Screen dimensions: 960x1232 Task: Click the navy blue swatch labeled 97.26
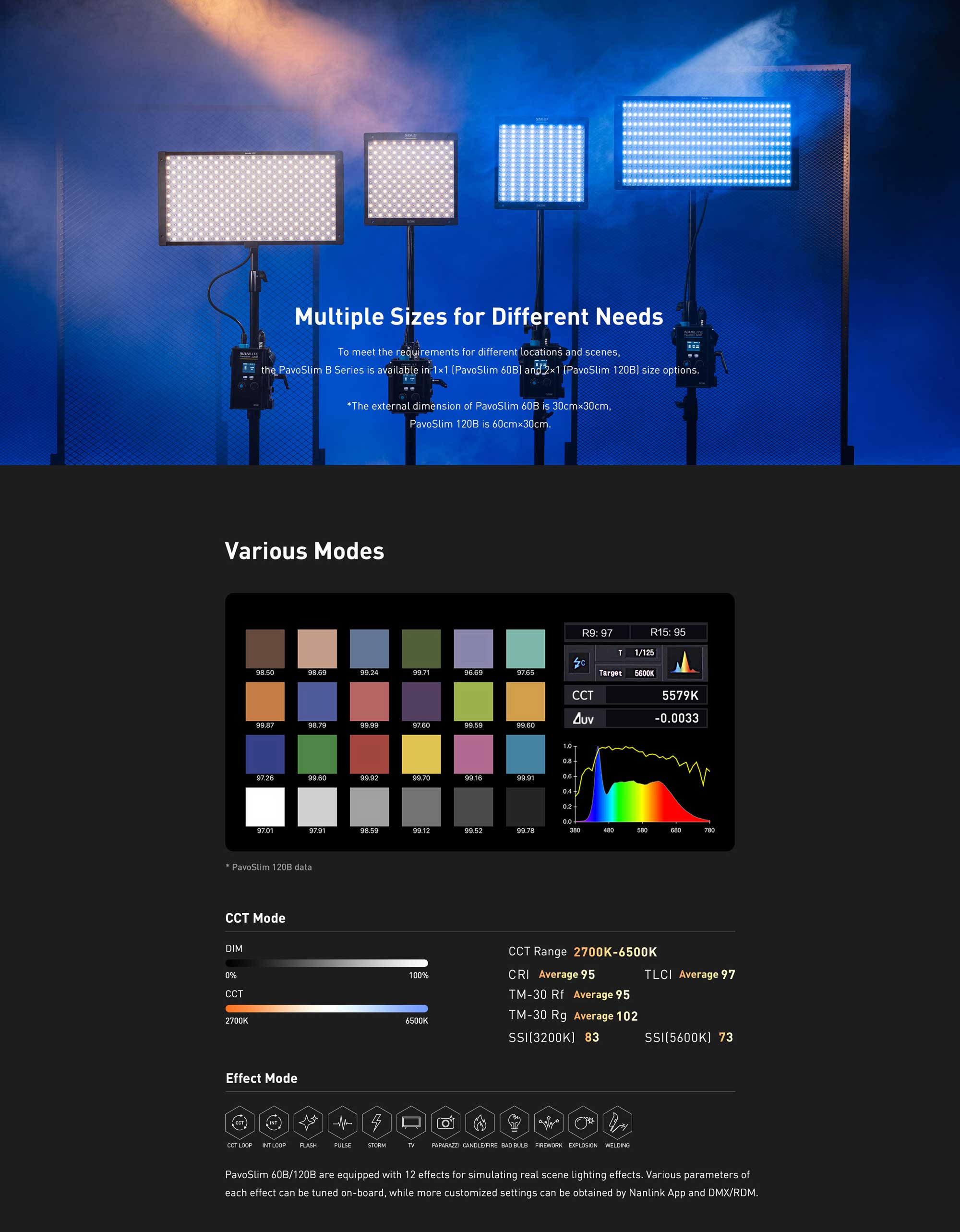click(265, 754)
